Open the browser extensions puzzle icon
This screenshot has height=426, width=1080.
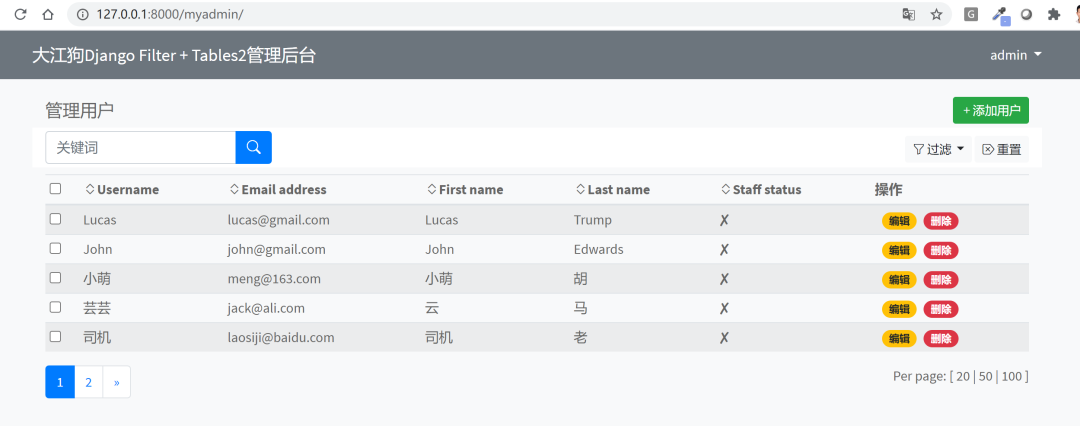[x=1053, y=14]
